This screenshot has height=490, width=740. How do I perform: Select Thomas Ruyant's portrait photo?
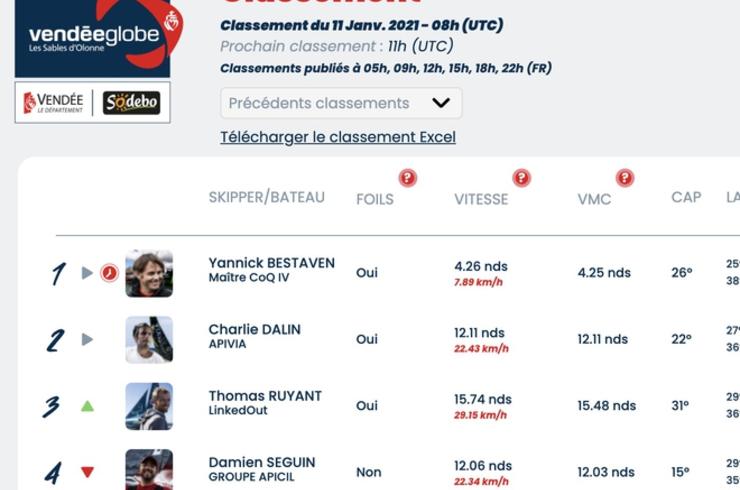tap(149, 406)
